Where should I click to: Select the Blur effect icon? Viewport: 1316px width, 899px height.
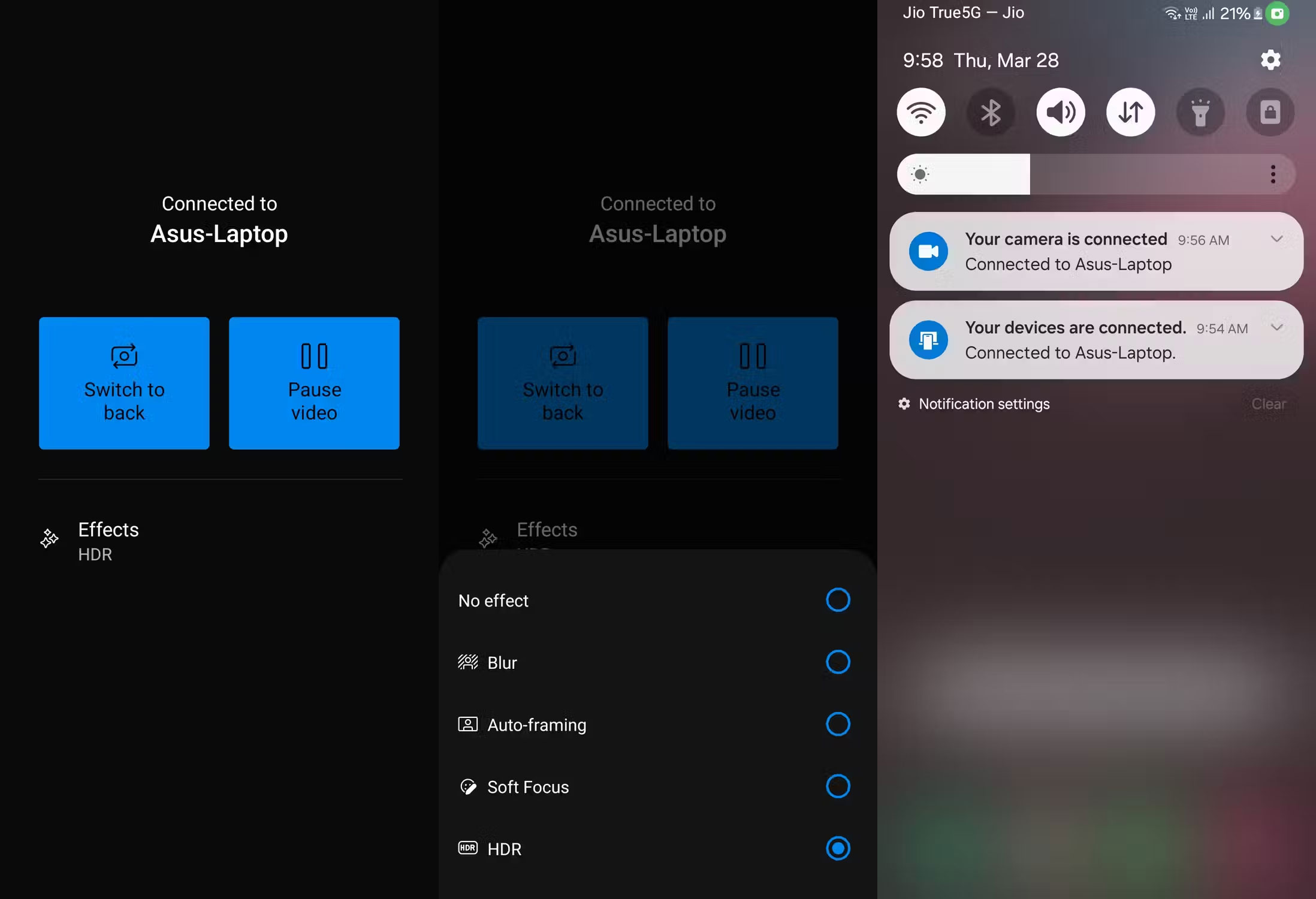(468, 662)
